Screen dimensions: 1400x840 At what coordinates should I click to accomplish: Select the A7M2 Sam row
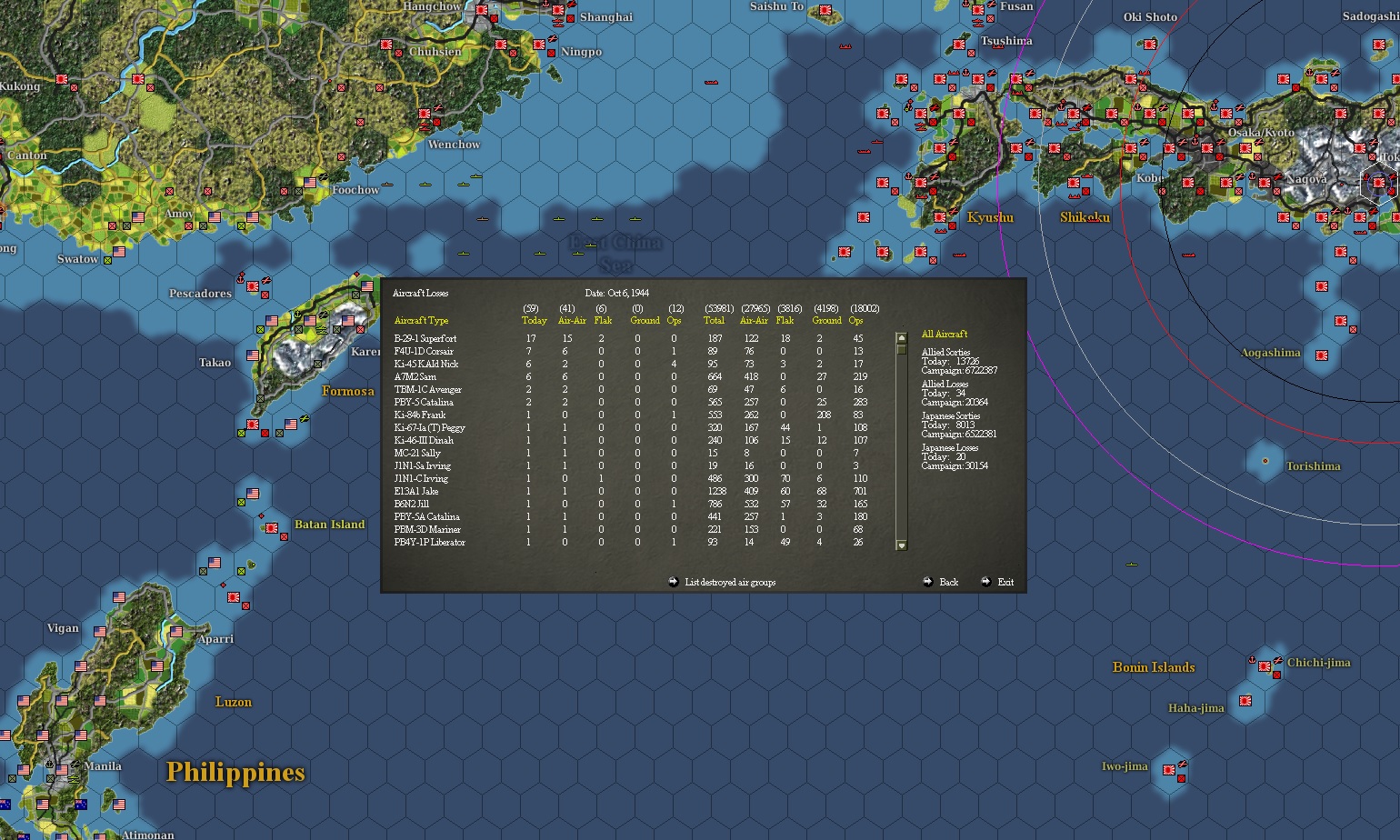coord(629,376)
